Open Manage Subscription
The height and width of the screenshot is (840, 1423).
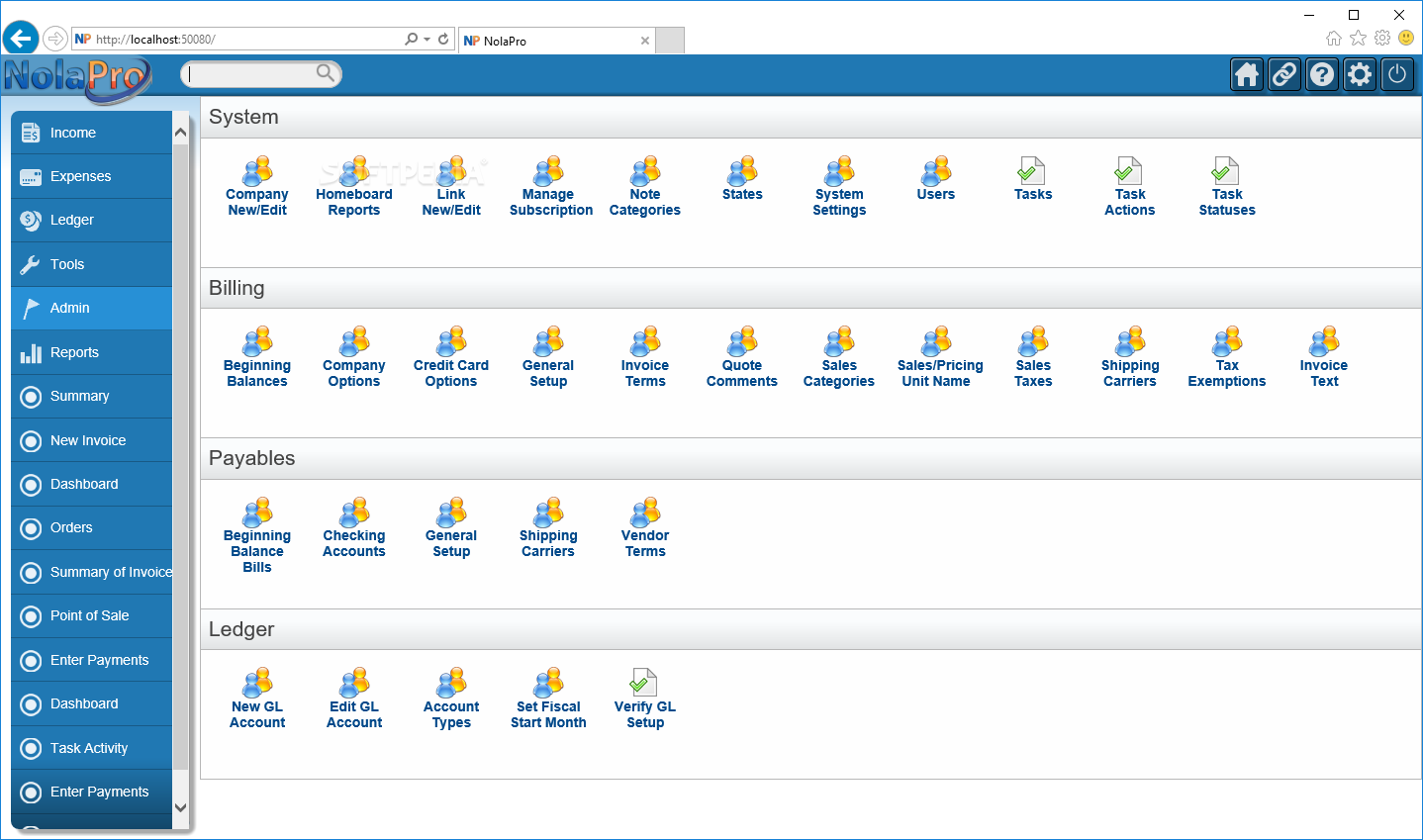click(x=549, y=186)
